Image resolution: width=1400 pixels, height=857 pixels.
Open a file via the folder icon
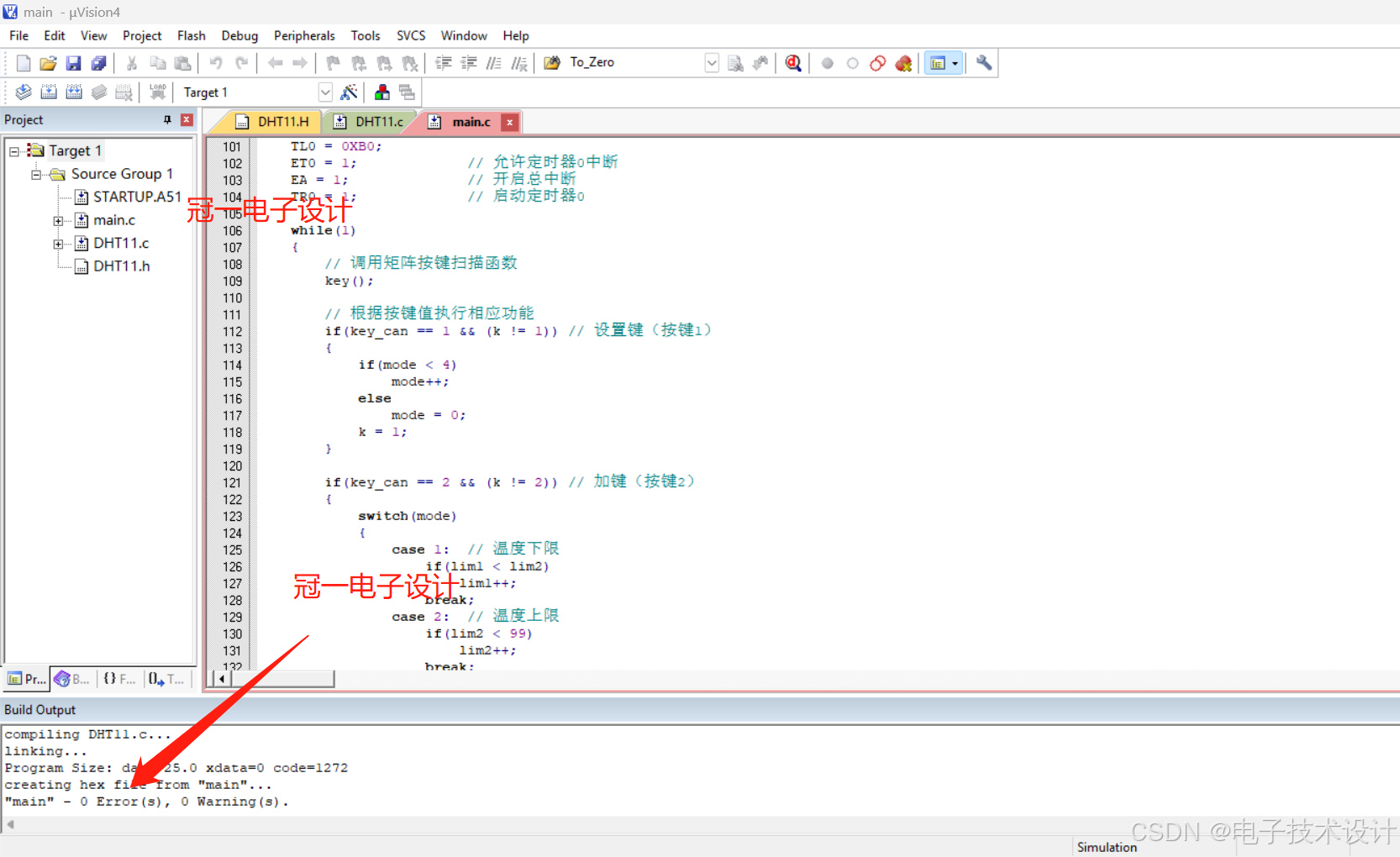(48, 63)
